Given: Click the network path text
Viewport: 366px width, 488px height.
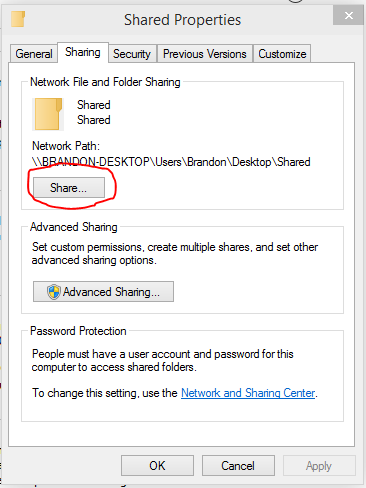Looking at the screenshot, I should 171,162.
